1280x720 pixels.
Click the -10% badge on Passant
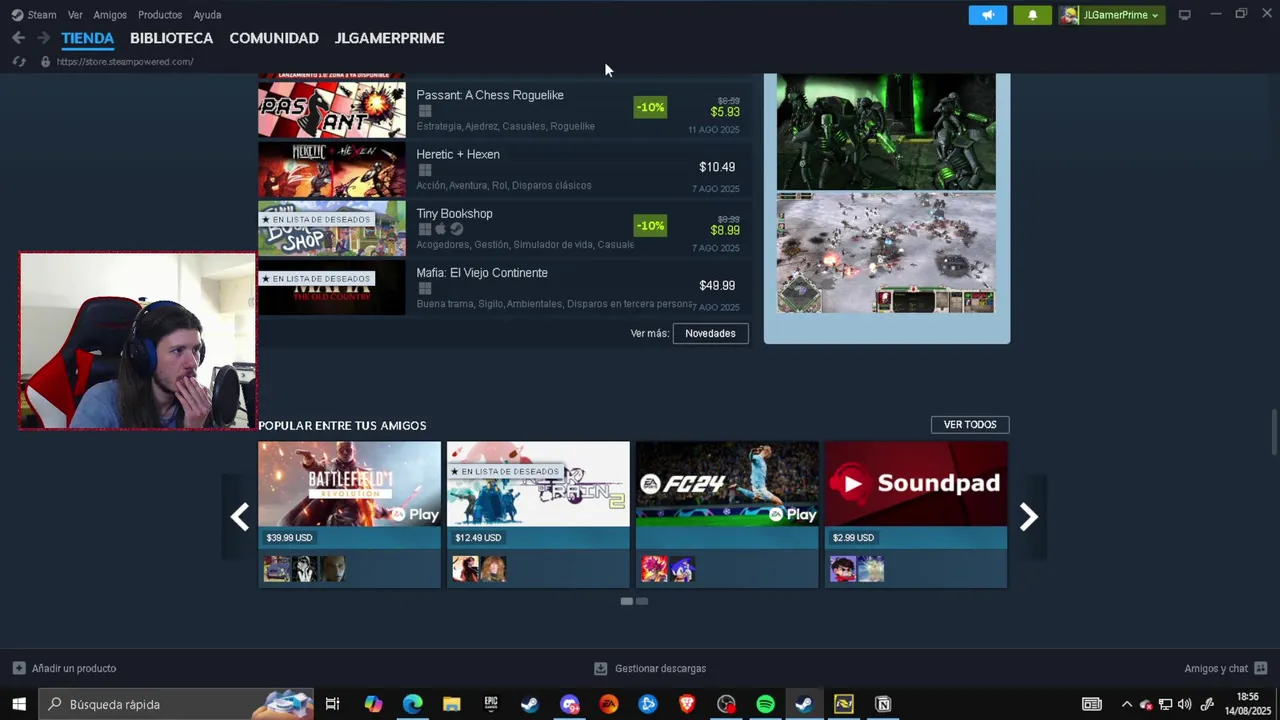[x=650, y=107]
